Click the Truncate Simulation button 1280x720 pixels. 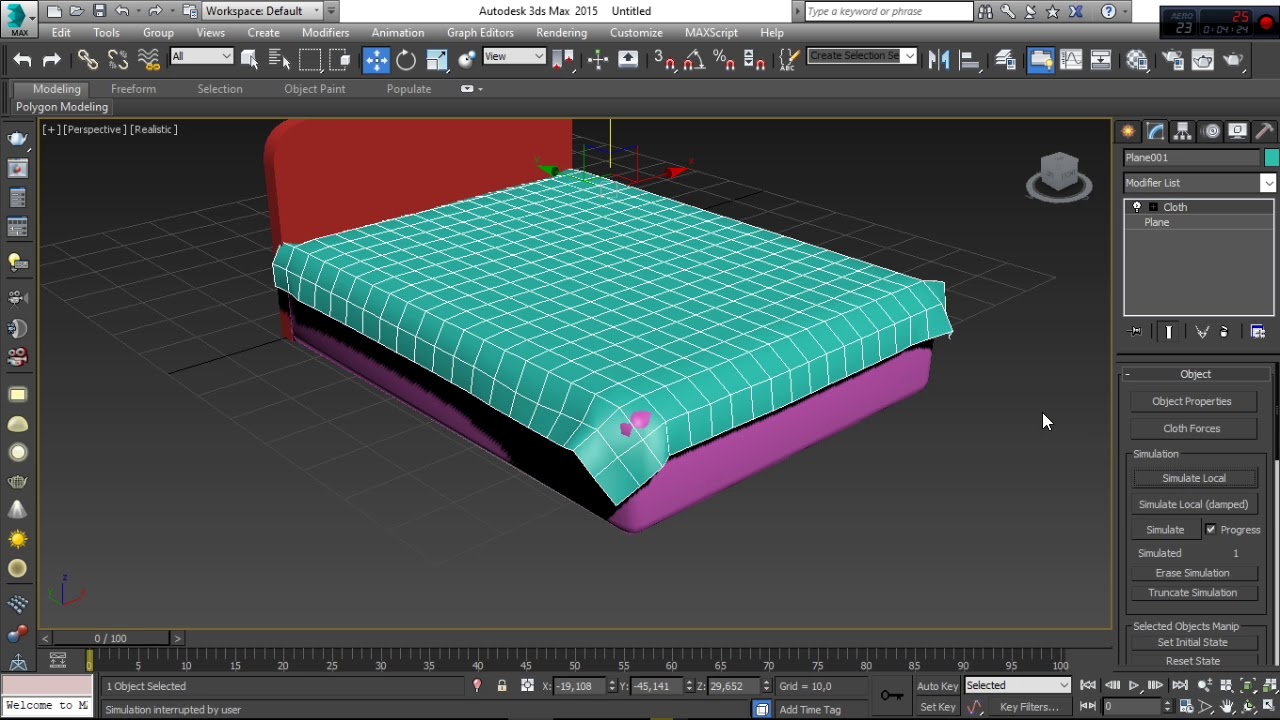pyautogui.click(x=1193, y=593)
